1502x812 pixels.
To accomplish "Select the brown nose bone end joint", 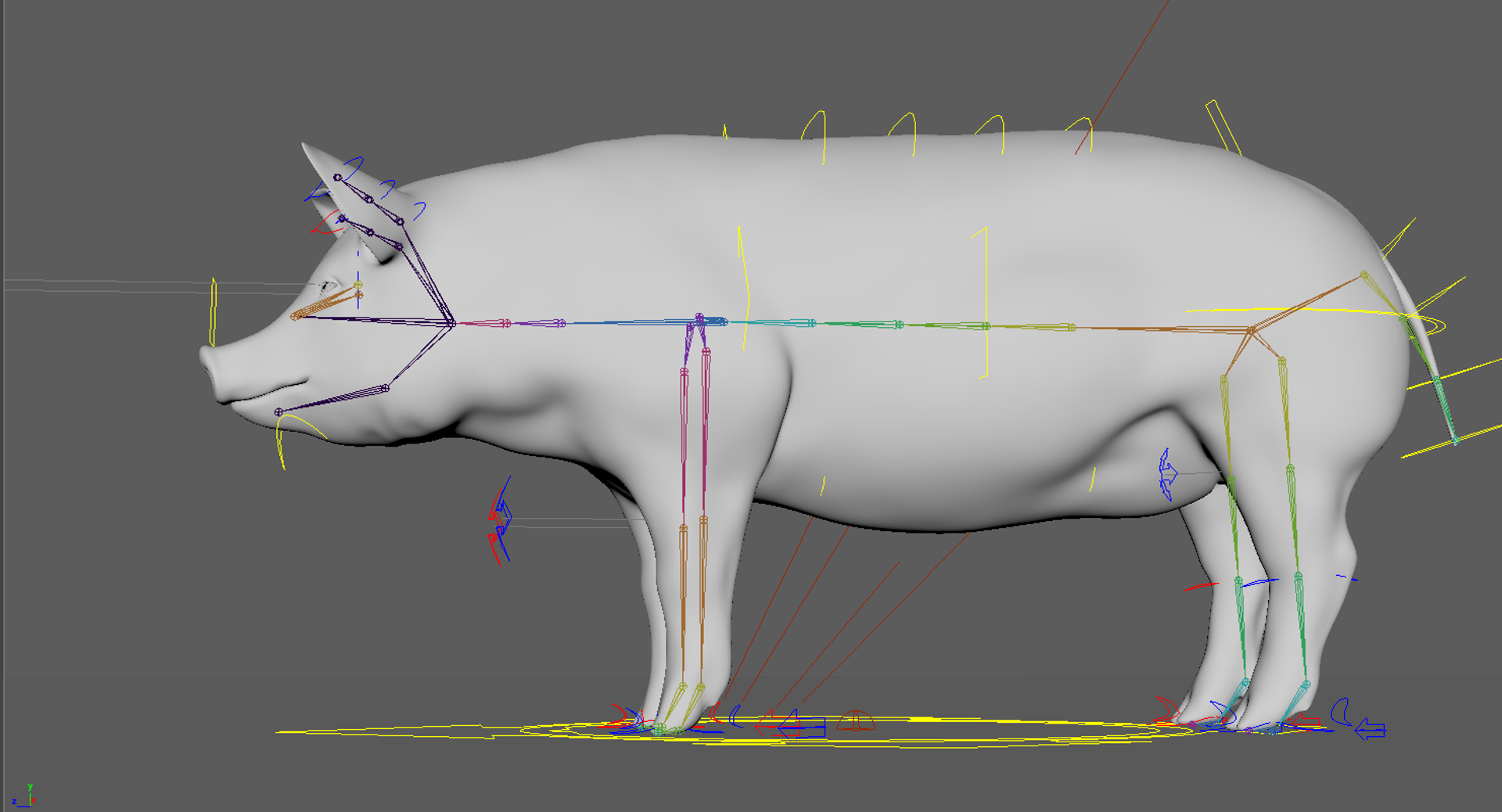I will point(295,316).
